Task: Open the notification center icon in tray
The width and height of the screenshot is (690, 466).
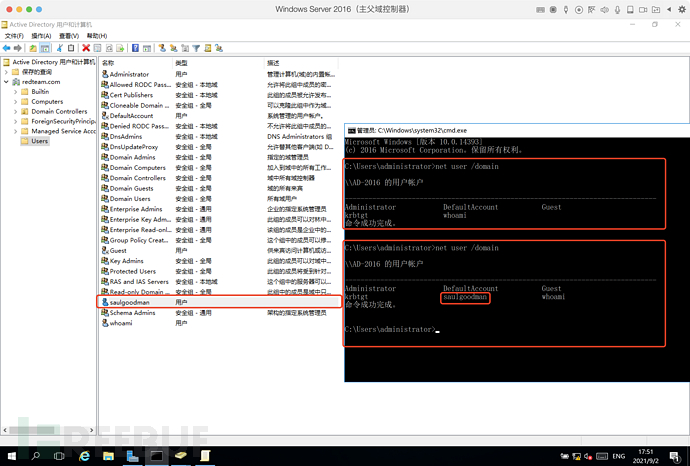Action: [674, 456]
